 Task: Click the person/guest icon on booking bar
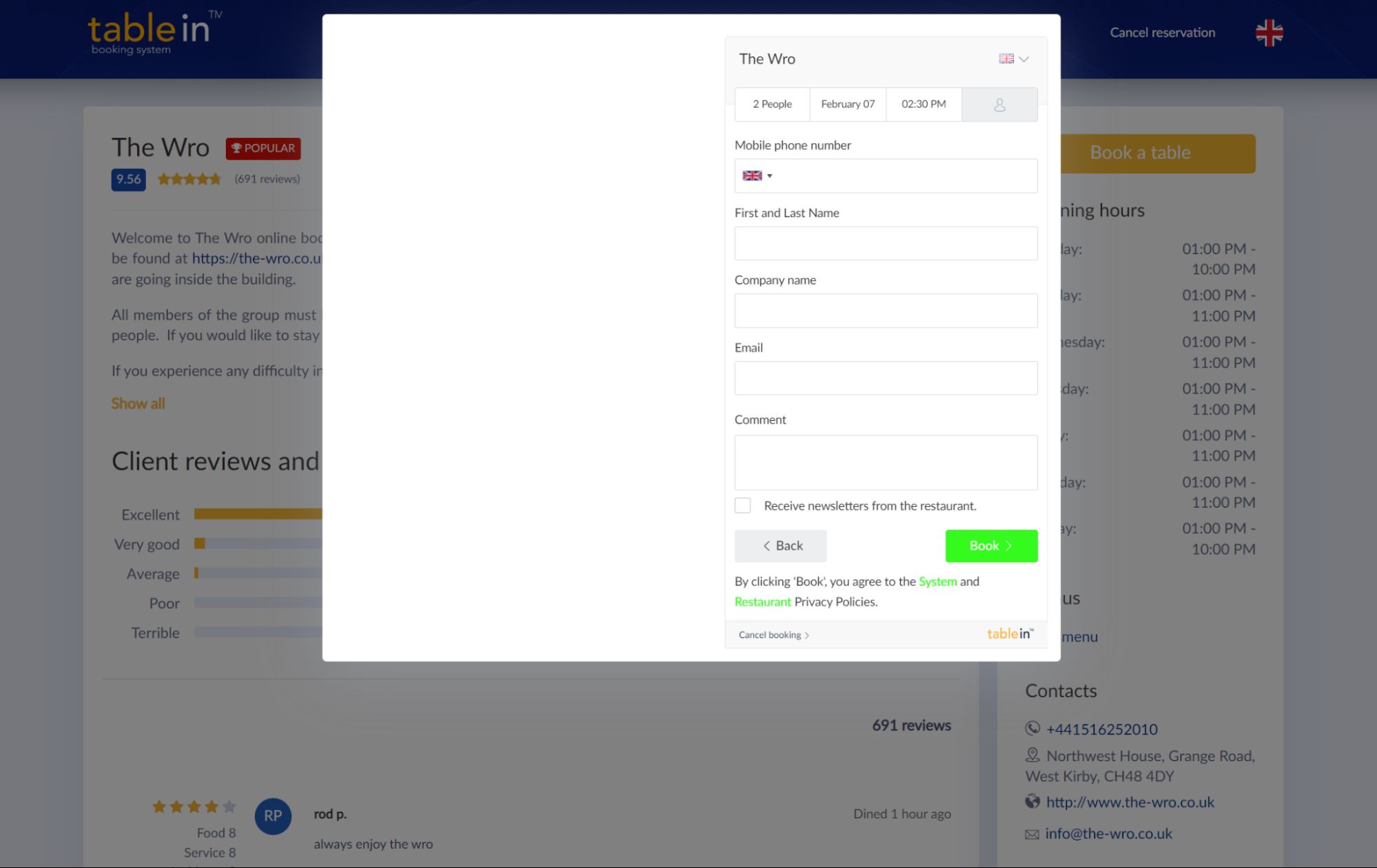click(998, 103)
